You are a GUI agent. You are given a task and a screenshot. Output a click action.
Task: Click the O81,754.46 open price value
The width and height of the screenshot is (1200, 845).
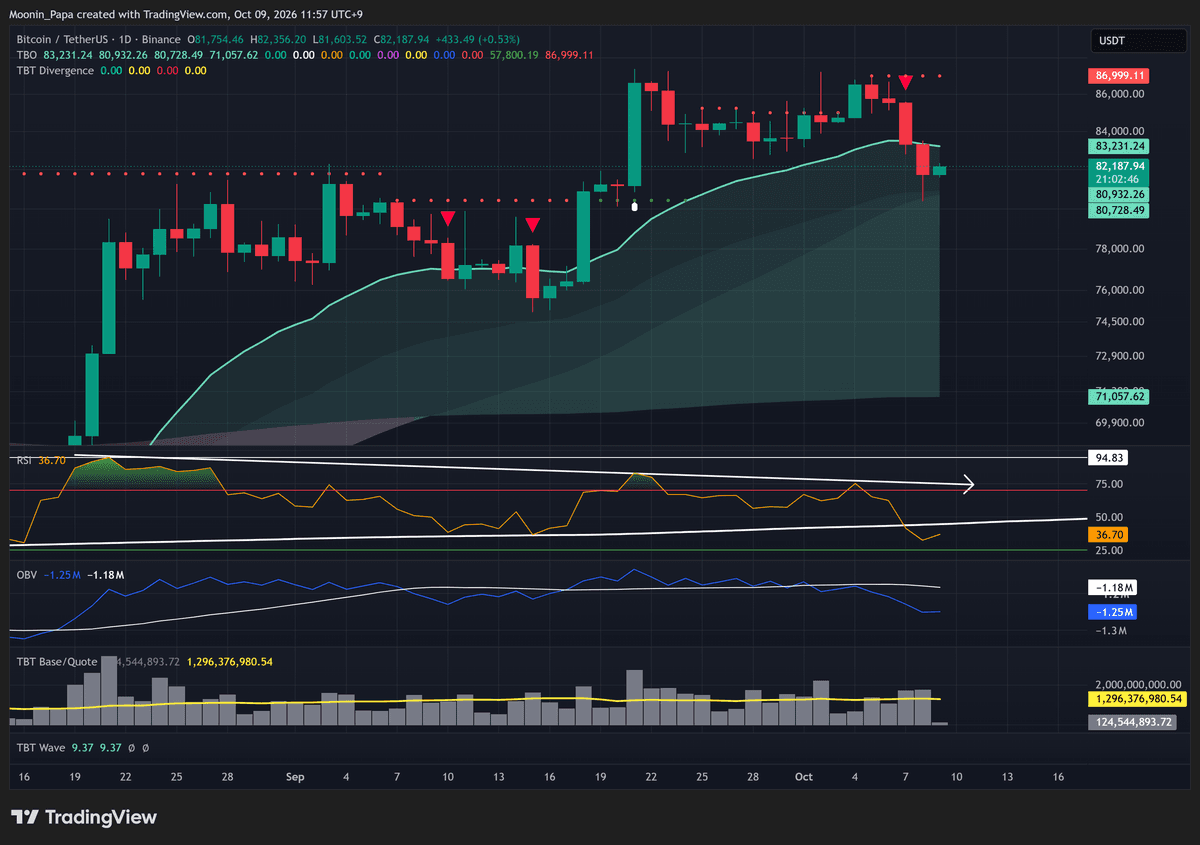[x=214, y=39]
